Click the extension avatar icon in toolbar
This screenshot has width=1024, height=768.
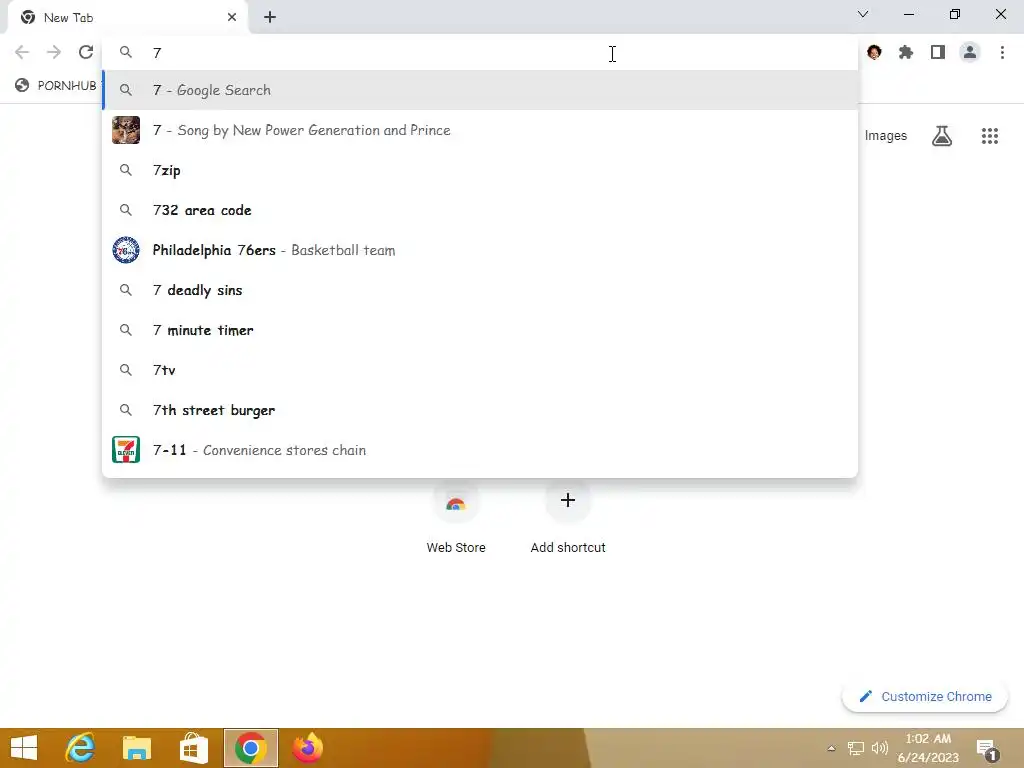point(874,52)
